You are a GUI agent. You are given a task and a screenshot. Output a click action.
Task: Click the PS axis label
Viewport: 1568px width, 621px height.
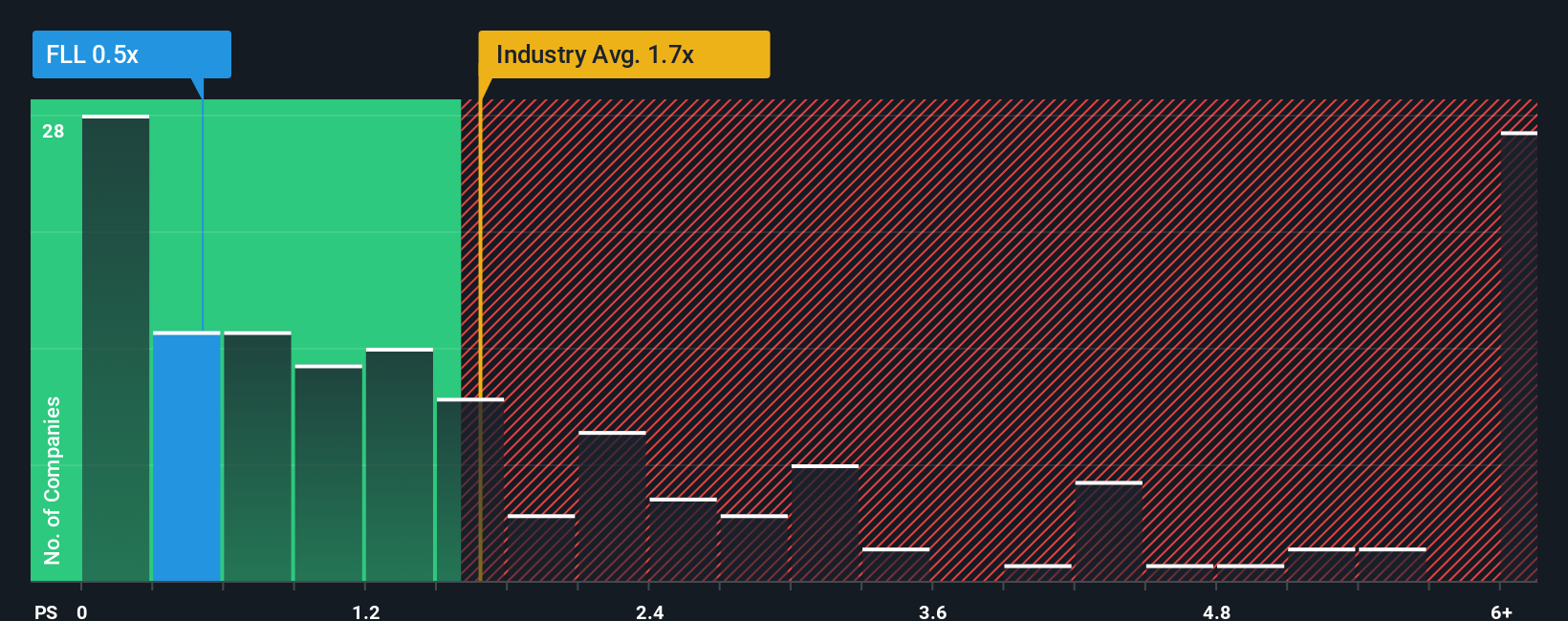[x=46, y=611]
